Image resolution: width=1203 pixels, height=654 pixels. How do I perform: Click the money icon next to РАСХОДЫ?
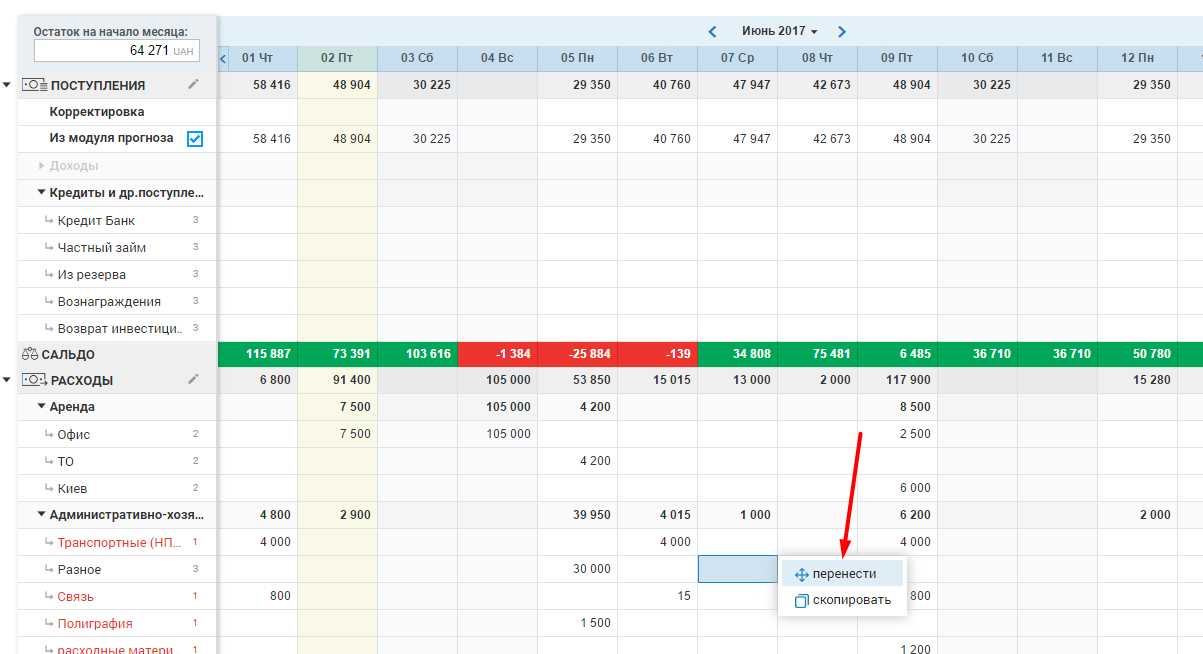point(35,380)
